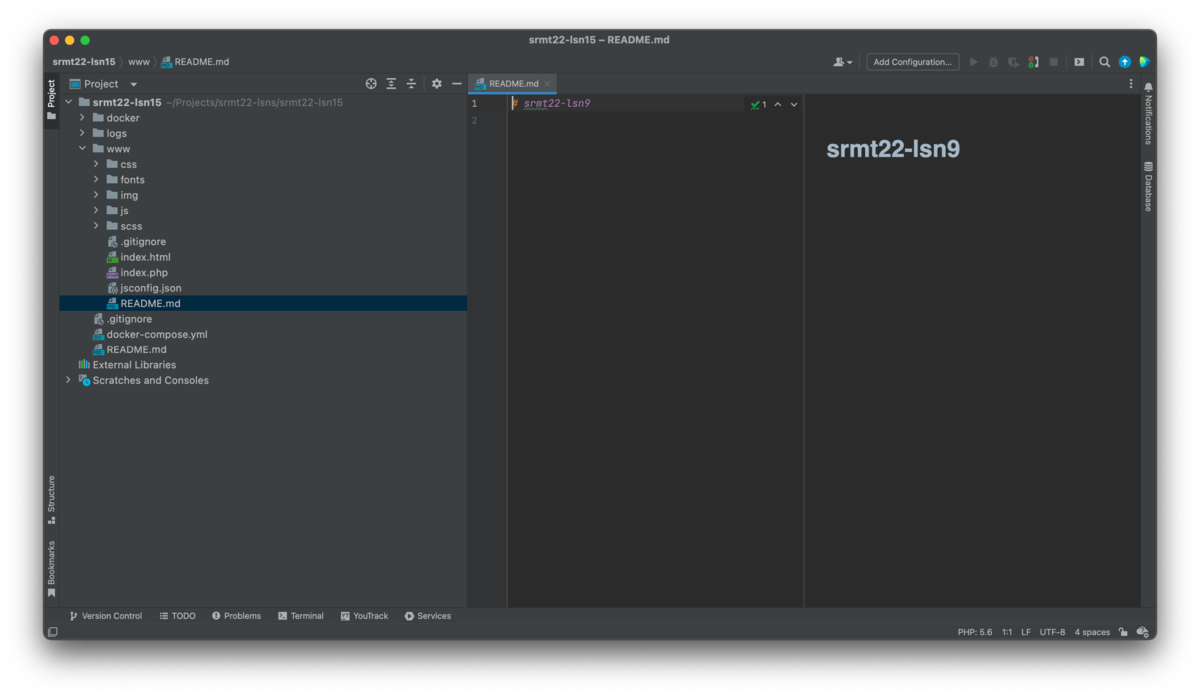Viewport: 1200px width, 697px height.
Task: Open Notifications bell tool window
Action: [x=1148, y=114]
